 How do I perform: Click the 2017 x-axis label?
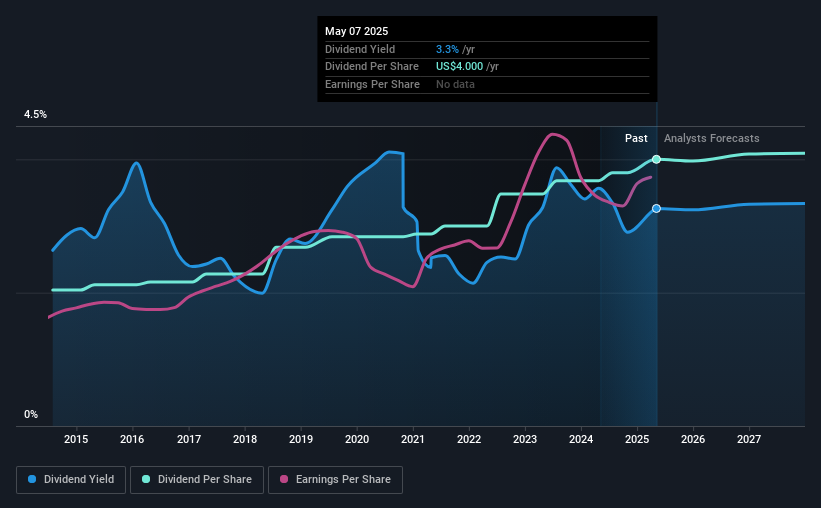point(188,439)
